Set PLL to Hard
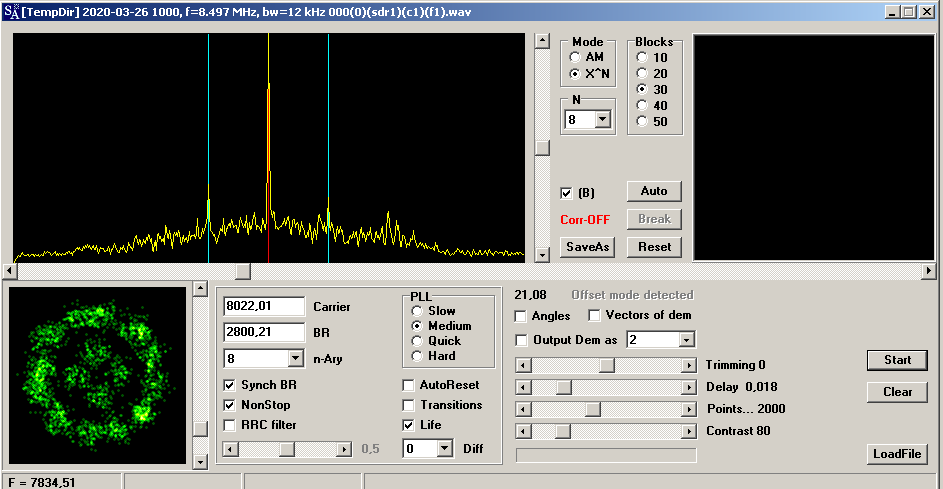This screenshot has height=489, width=943. 417,356
